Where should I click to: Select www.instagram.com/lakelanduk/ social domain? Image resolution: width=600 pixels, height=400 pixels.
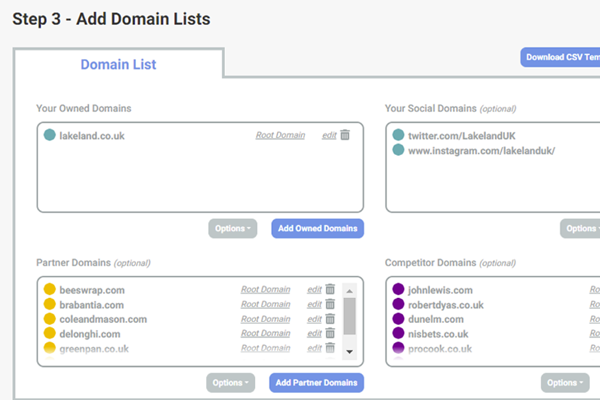click(481, 151)
